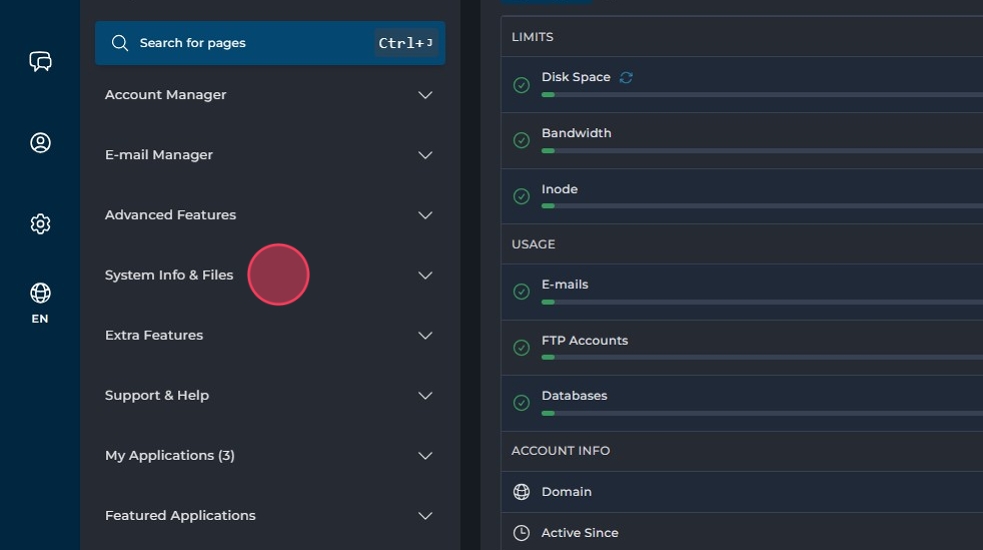Click the globe icon beside Domain
The height and width of the screenshot is (550, 983).
click(521, 492)
